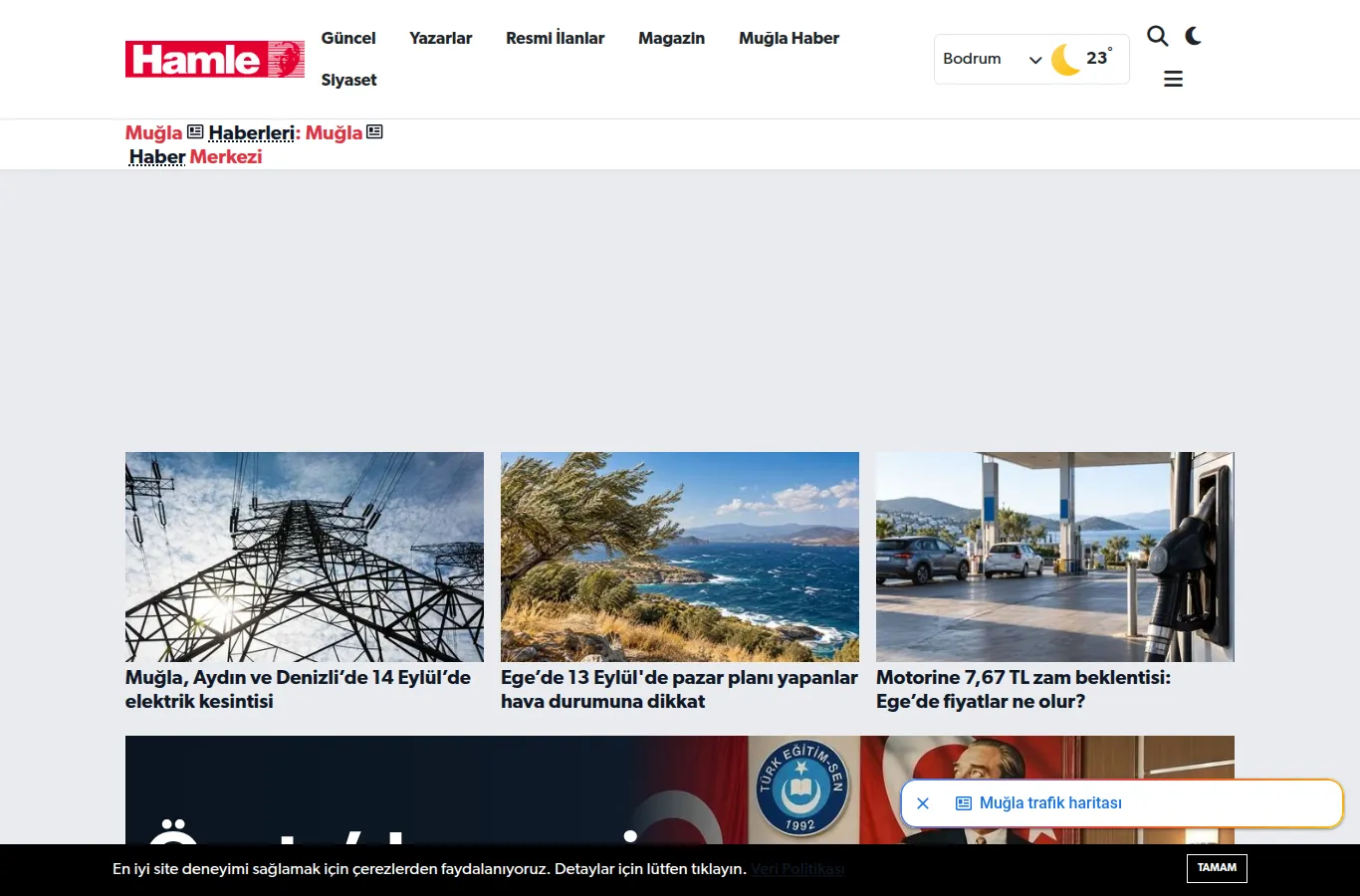
Task: Open the search magnifier icon
Action: (x=1157, y=37)
